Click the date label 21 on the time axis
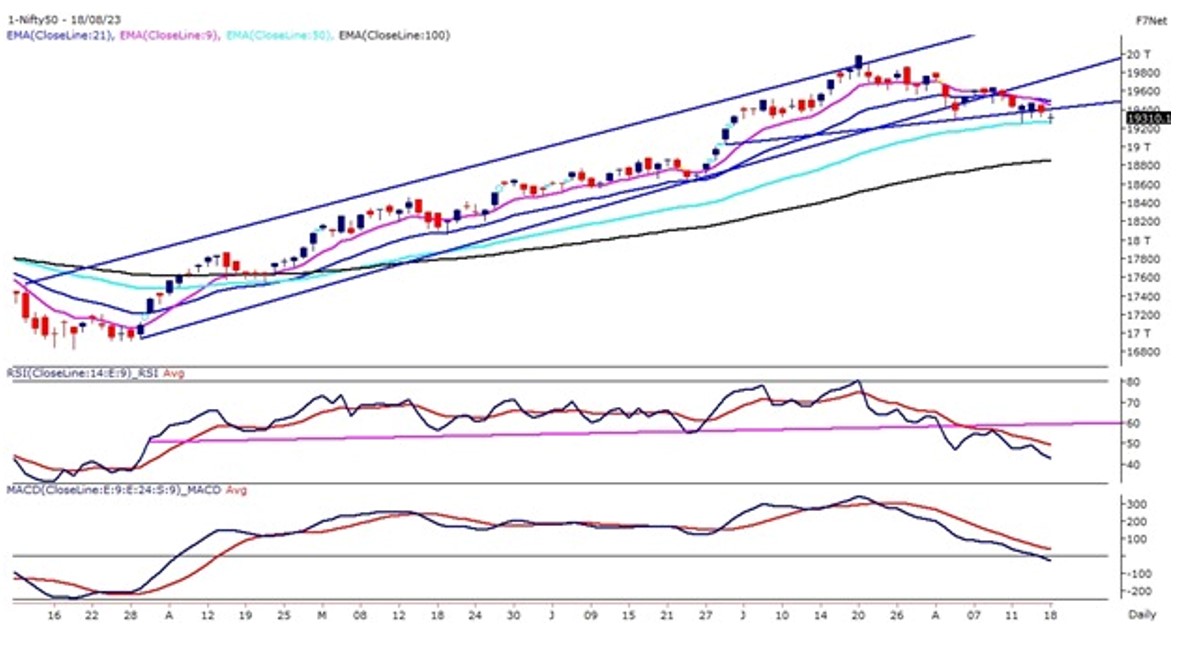Viewport: 1180px width, 645px height. coord(667,615)
